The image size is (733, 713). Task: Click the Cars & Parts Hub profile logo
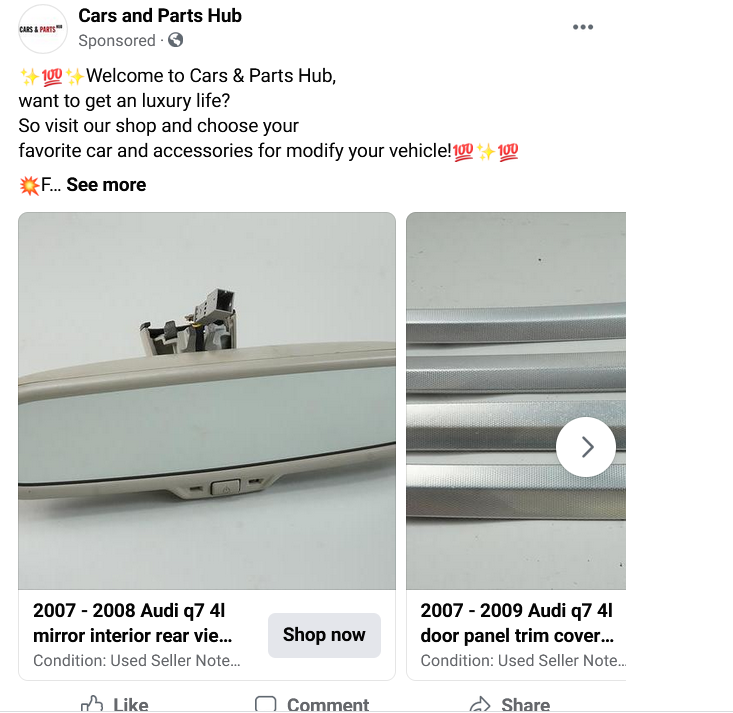click(43, 29)
